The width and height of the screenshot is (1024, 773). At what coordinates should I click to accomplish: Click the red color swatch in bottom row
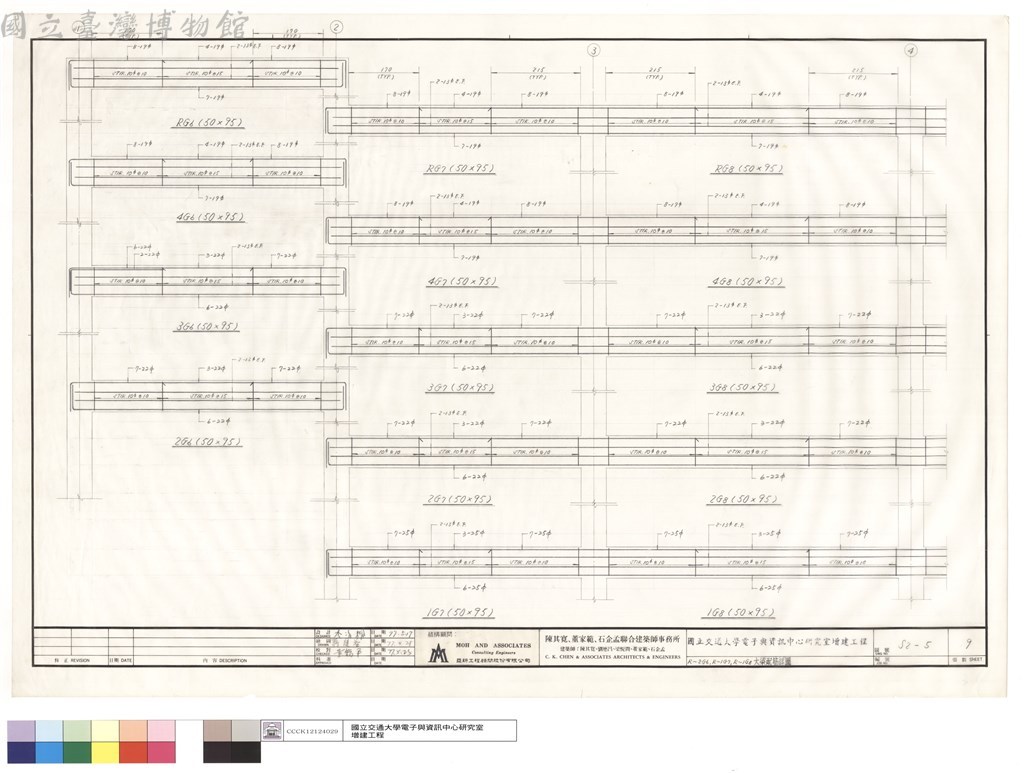tap(133, 751)
